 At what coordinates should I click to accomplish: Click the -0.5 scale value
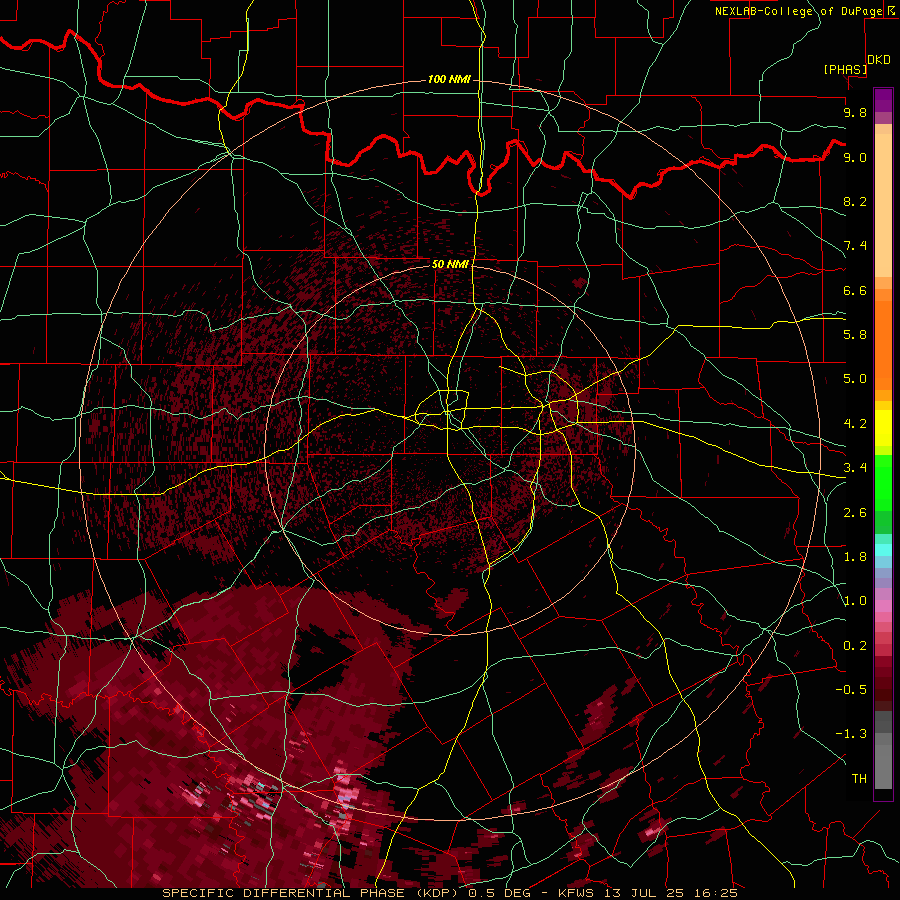point(851,690)
